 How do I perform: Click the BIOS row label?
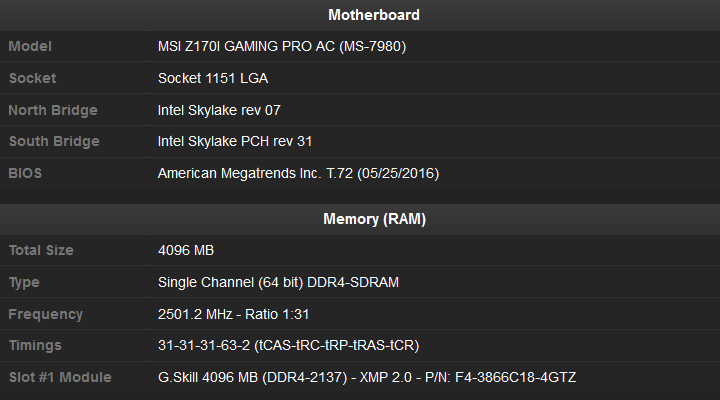point(26,173)
